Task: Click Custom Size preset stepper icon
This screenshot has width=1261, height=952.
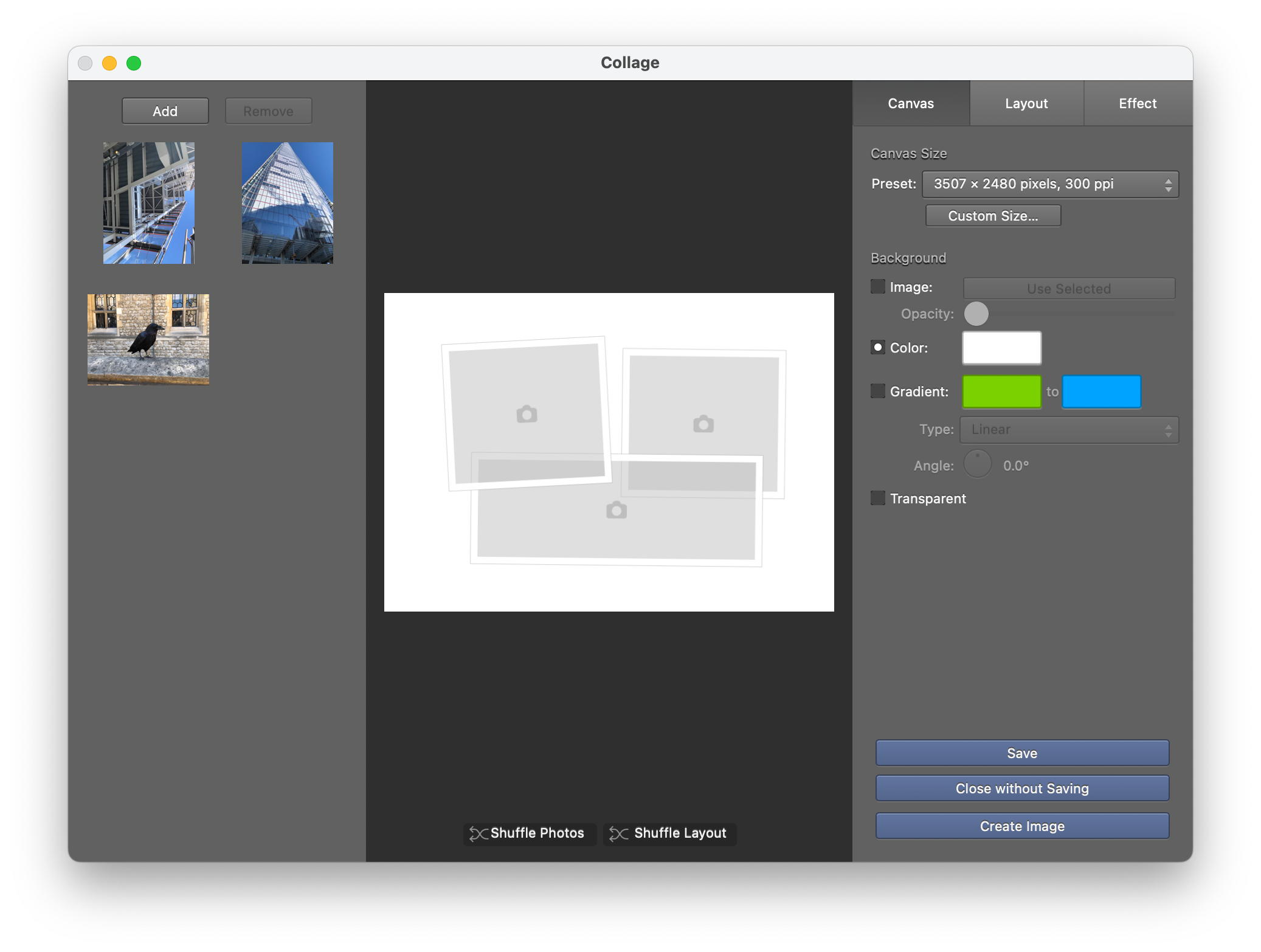Action: point(1169,183)
